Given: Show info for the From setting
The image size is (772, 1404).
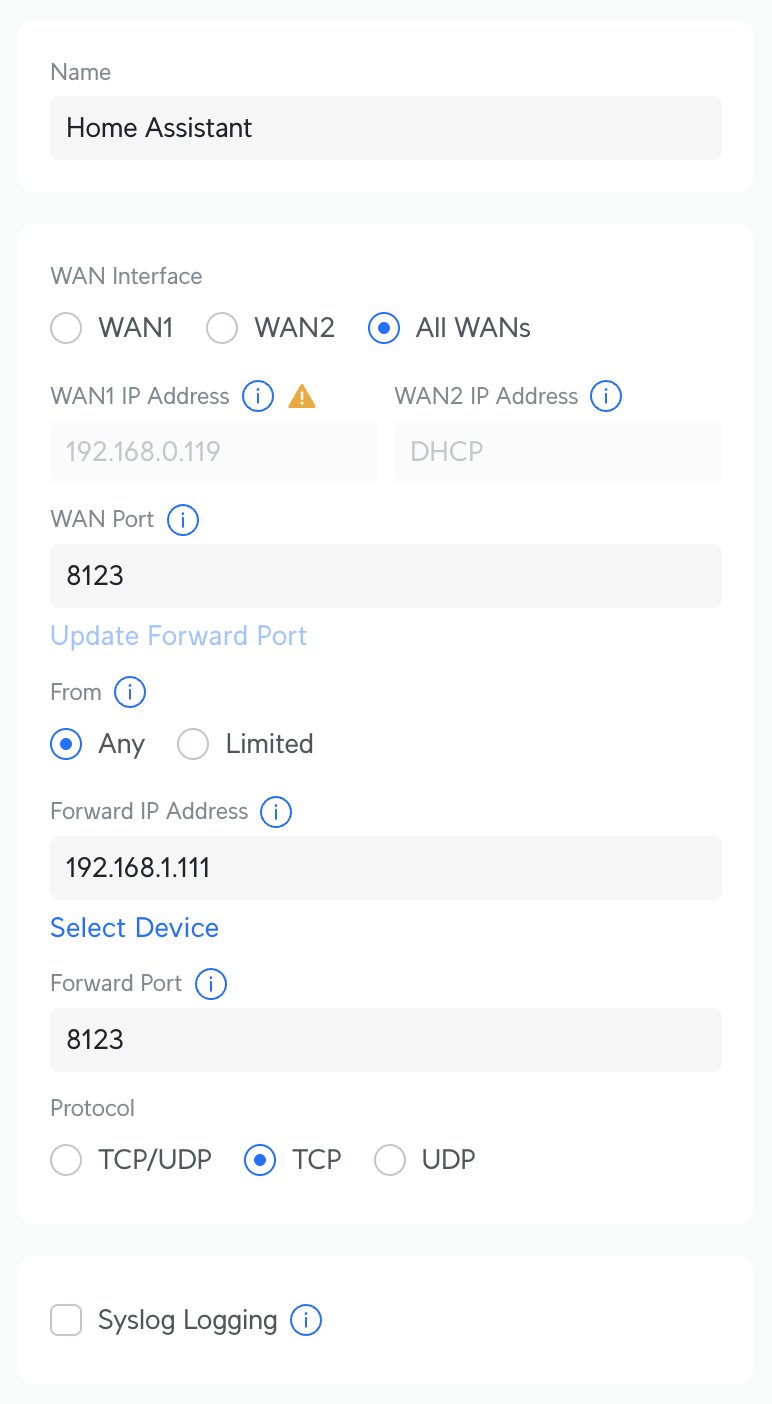Looking at the screenshot, I should coord(130,692).
